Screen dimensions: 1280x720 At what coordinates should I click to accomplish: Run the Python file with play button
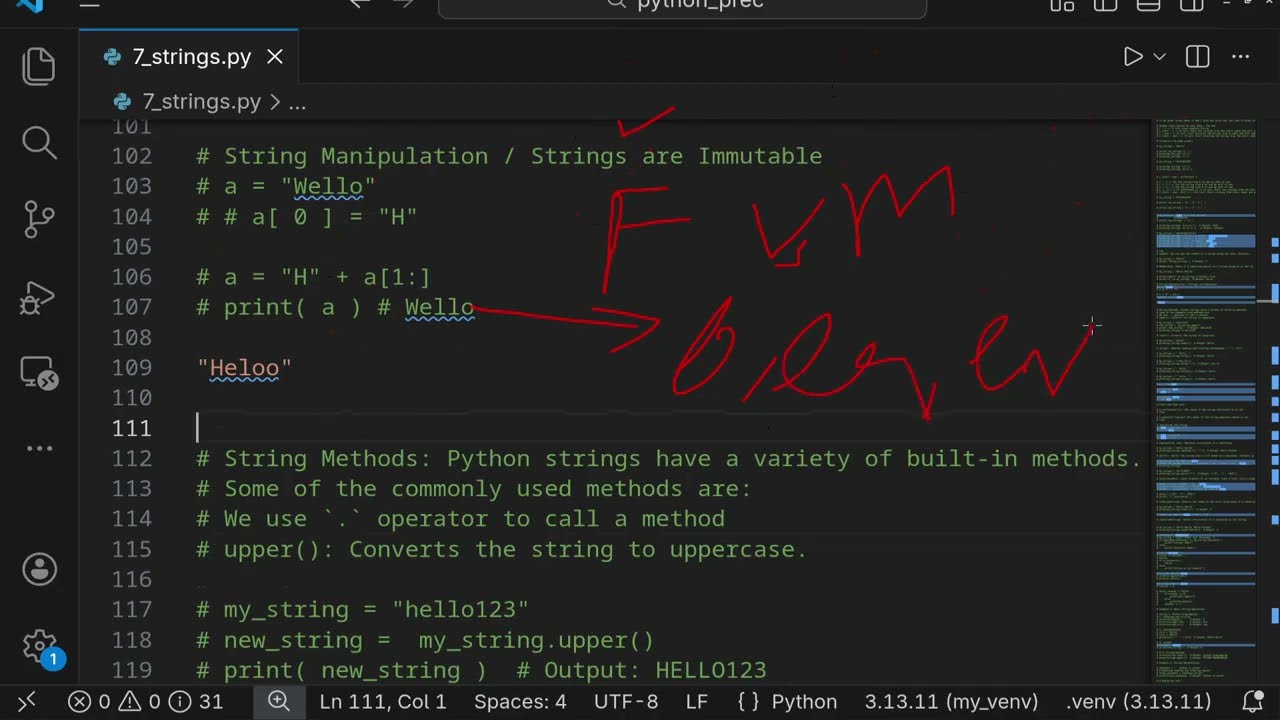pyautogui.click(x=1133, y=57)
